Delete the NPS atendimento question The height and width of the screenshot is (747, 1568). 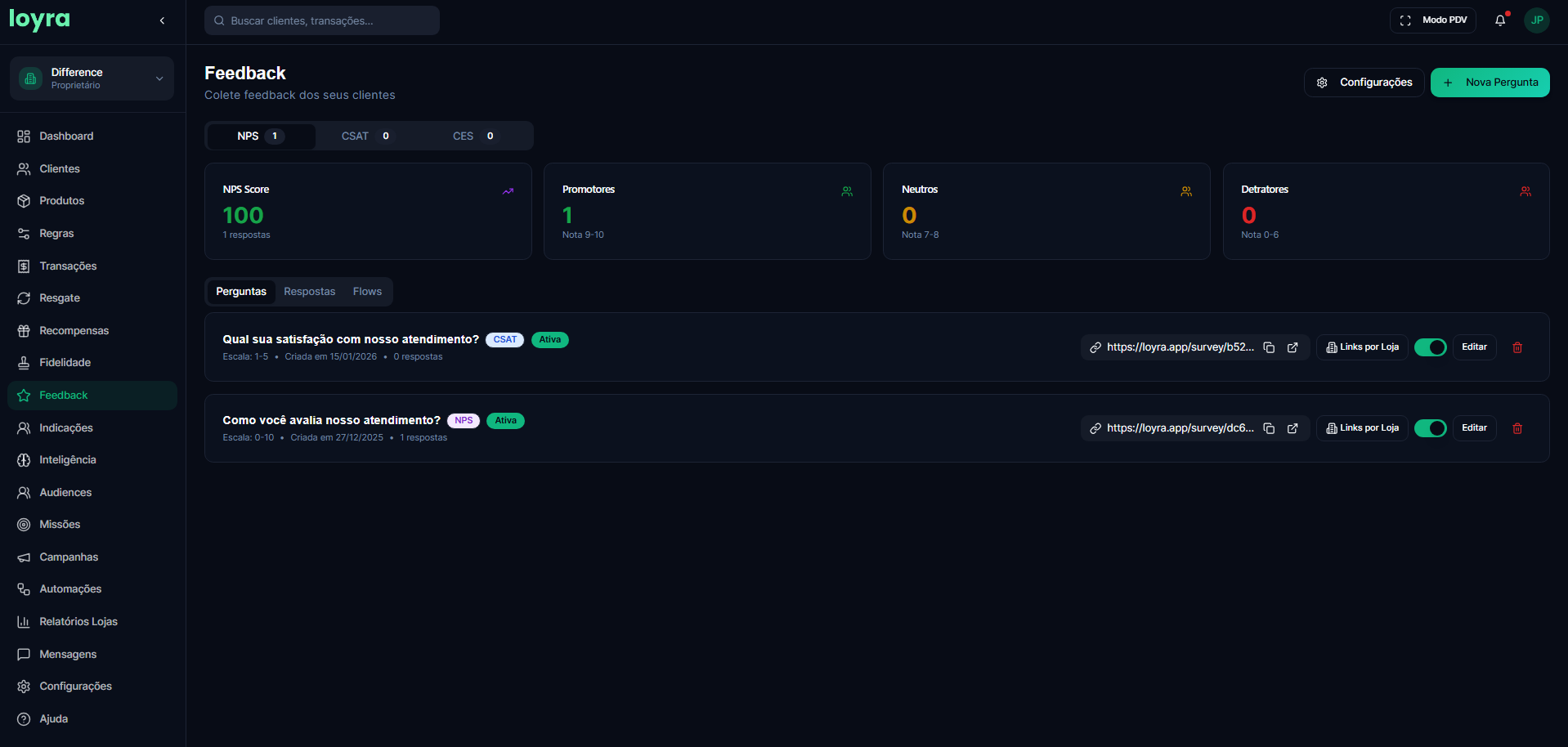point(1517,428)
